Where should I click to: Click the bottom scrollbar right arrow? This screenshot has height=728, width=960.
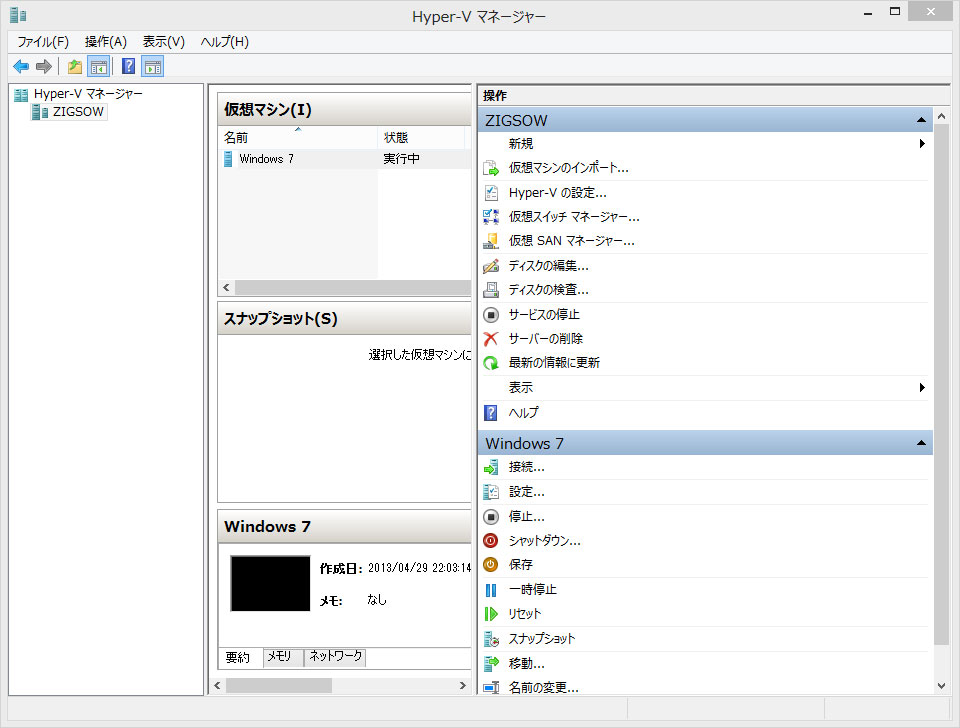pos(463,686)
